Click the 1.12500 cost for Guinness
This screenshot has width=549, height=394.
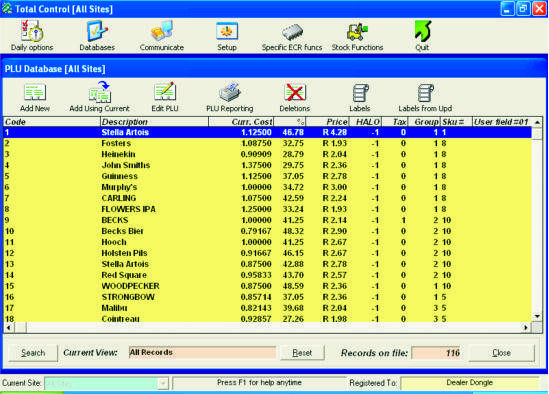coord(256,176)
